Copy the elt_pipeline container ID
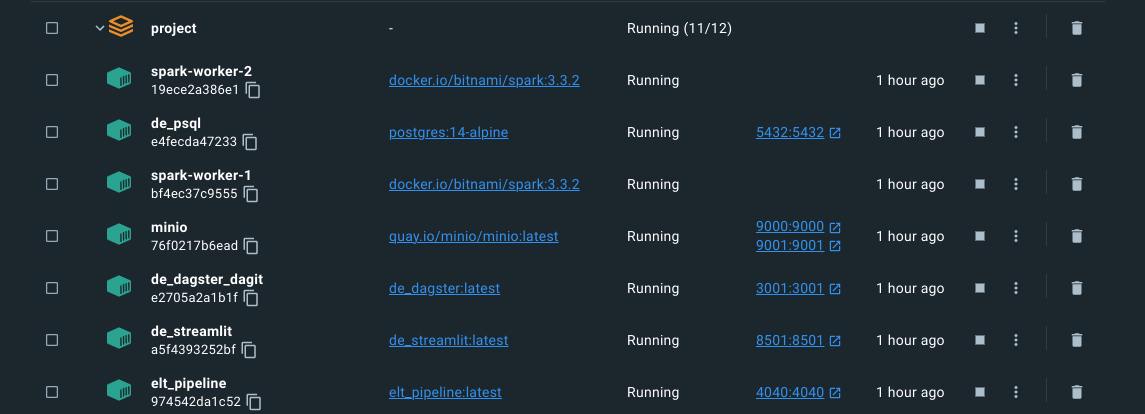The image size is (1145, 414). [254, 402]
